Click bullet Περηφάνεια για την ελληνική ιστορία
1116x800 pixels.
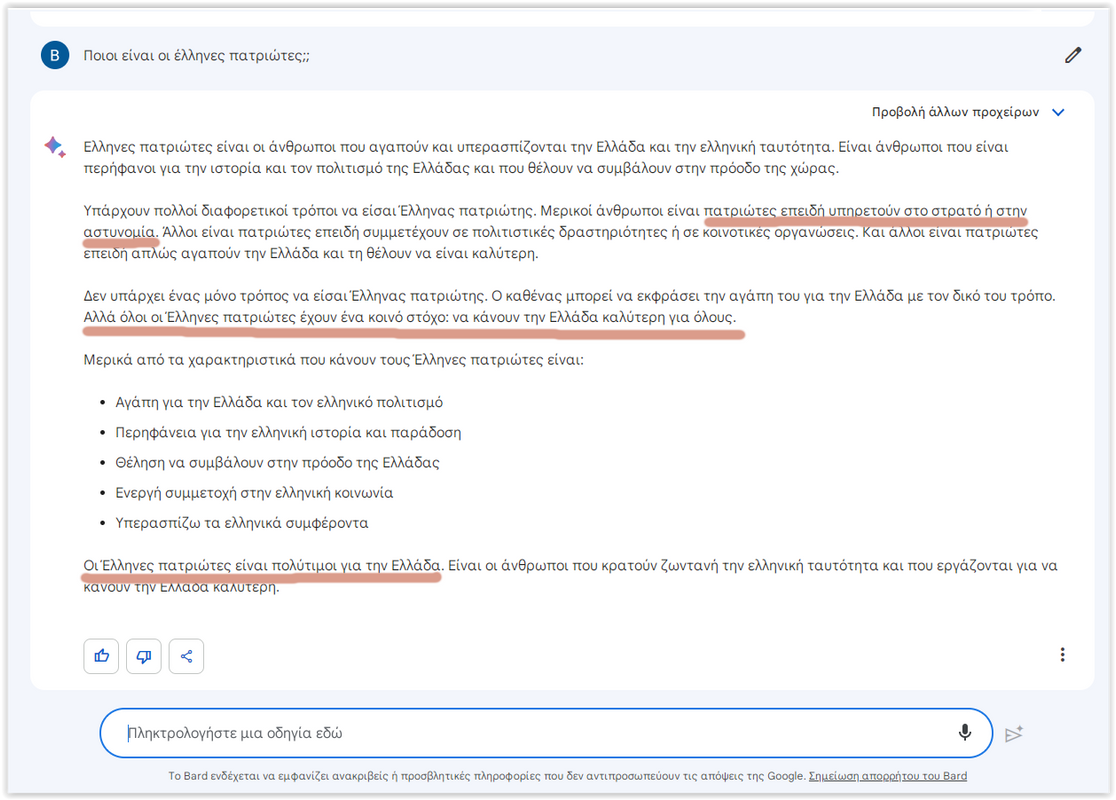[x=288, y=433]
